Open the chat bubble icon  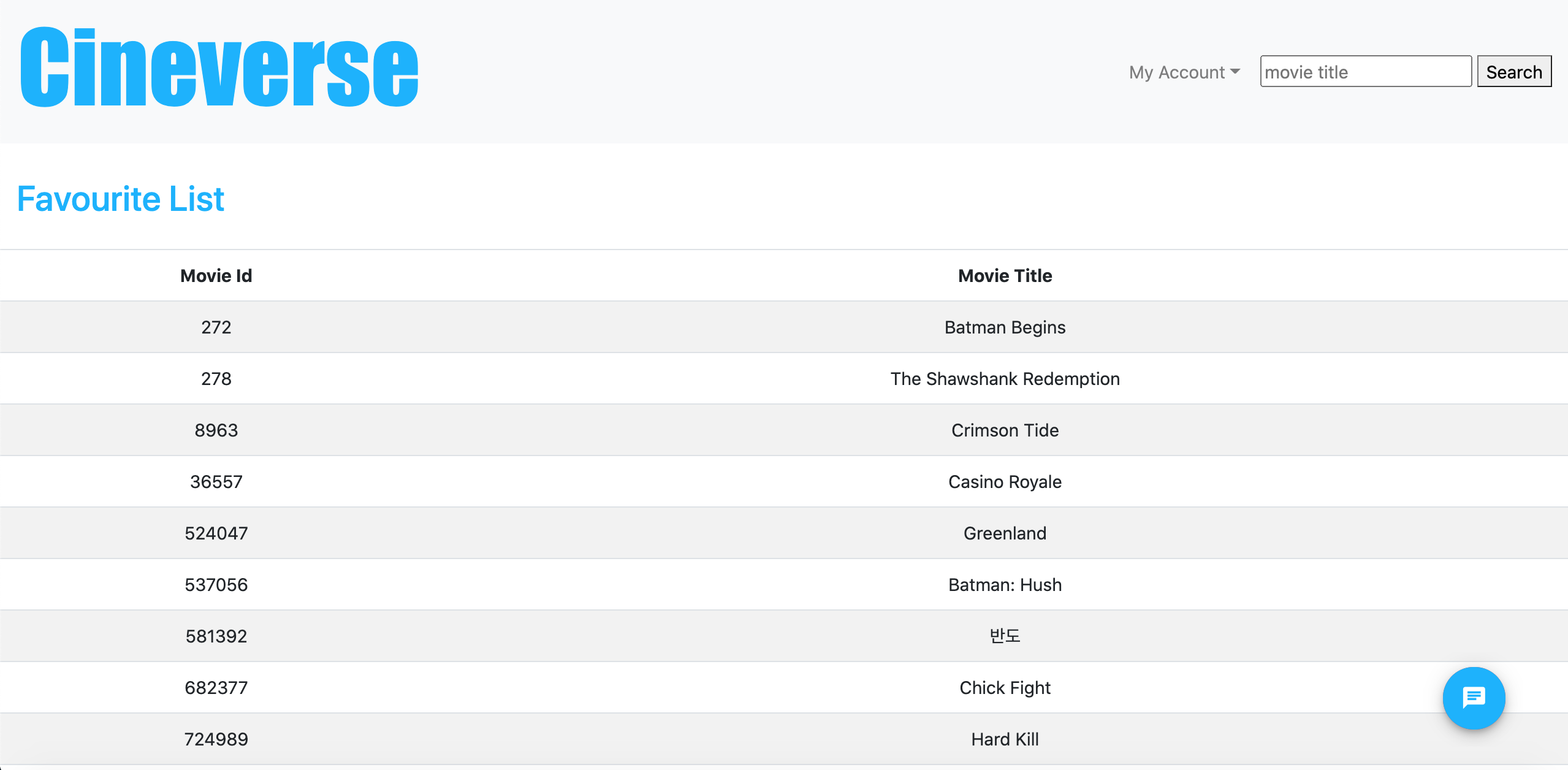(1473, 698)
